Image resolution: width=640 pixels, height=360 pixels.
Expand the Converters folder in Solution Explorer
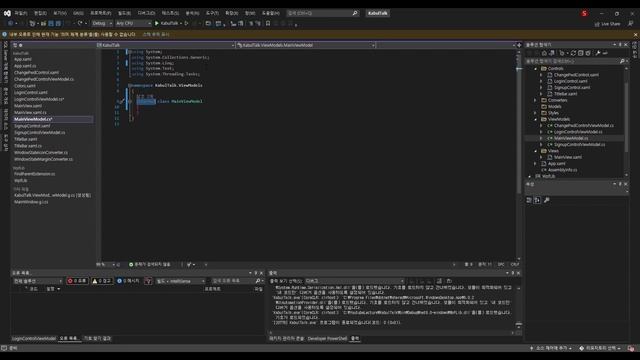tap(536, 100)
